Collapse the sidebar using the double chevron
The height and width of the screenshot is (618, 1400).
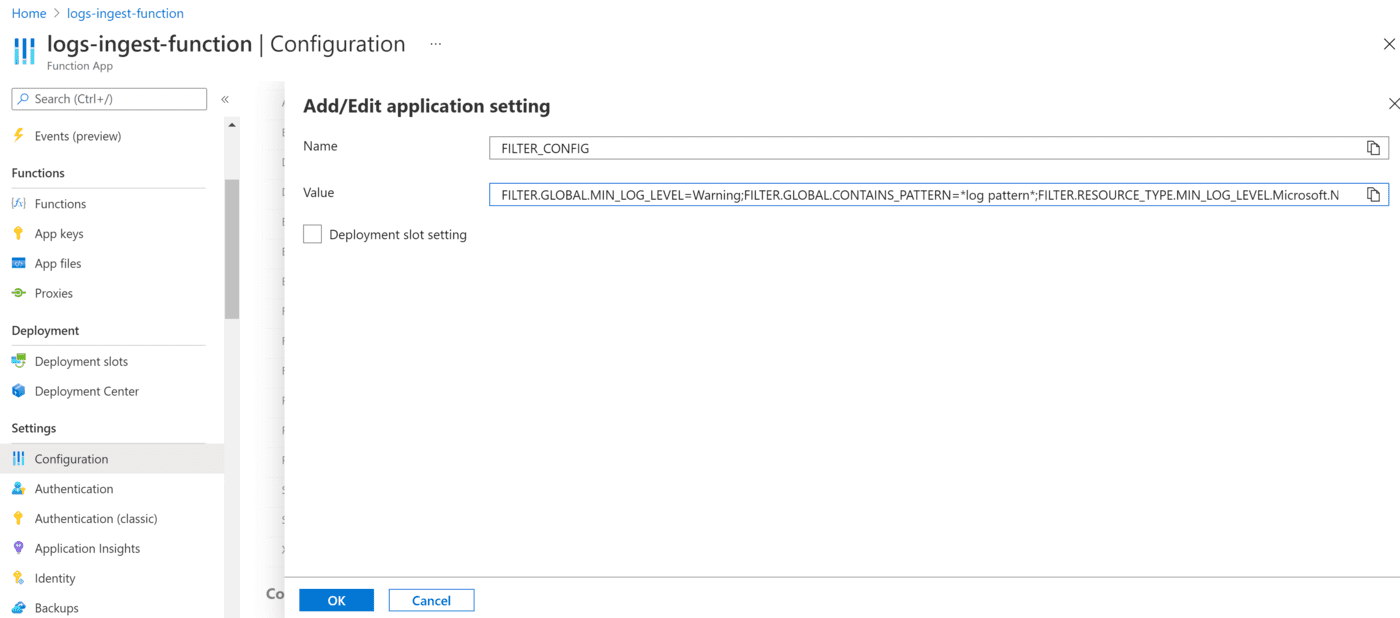click(225, 99)
